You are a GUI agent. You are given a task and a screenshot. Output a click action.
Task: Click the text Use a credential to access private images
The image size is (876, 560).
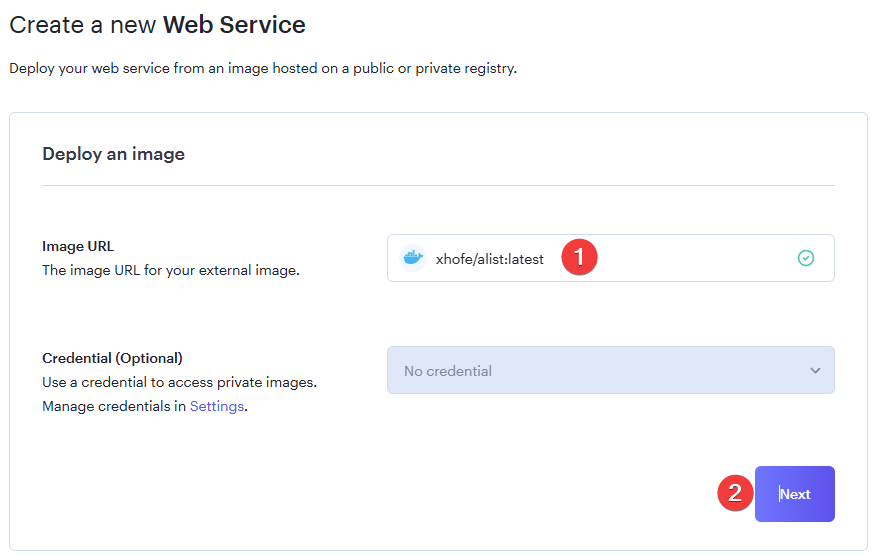pyautogui.click(x=179, y=382)
